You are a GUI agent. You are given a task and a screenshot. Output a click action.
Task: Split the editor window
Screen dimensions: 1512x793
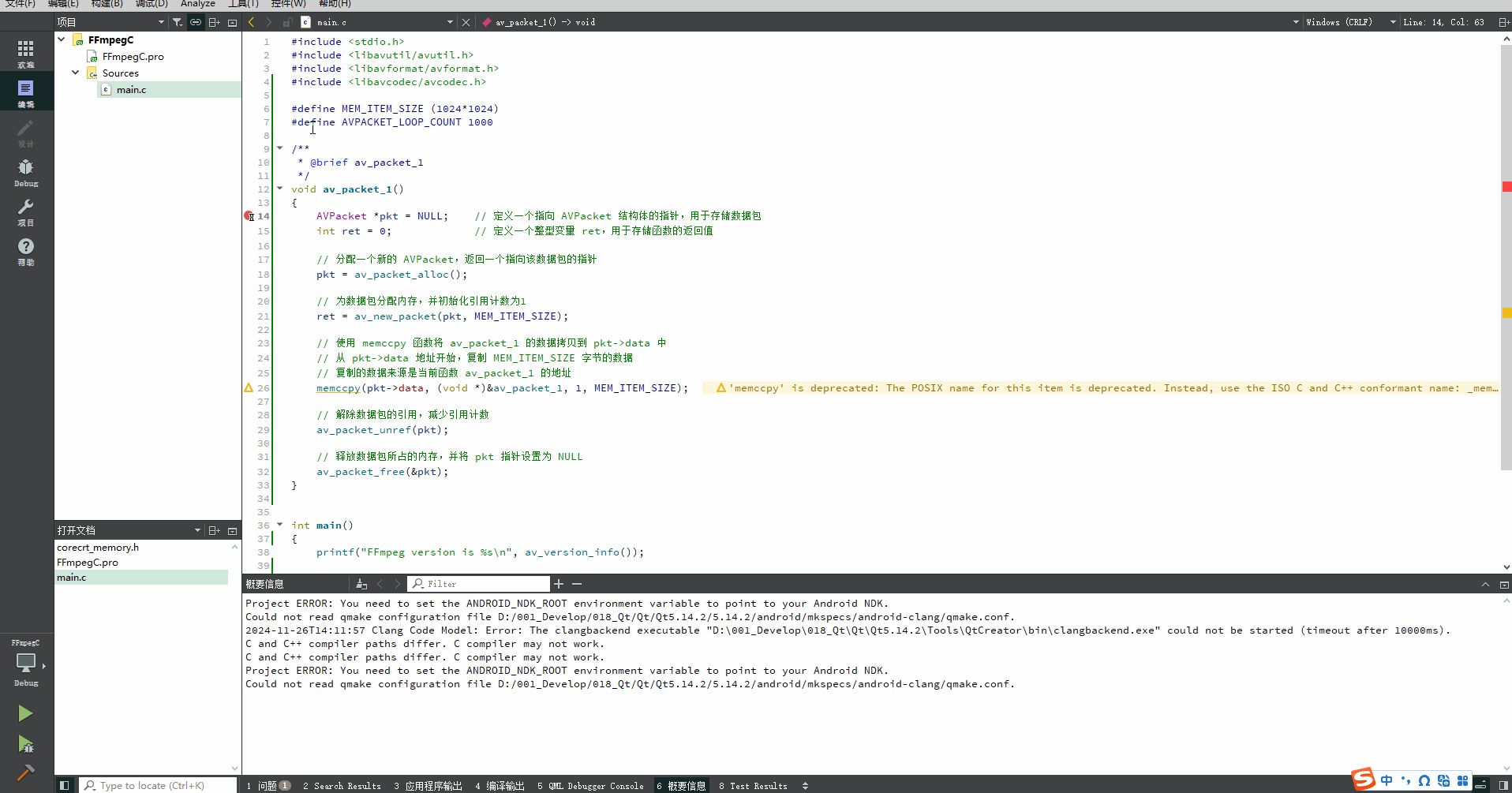(1504, 22)
